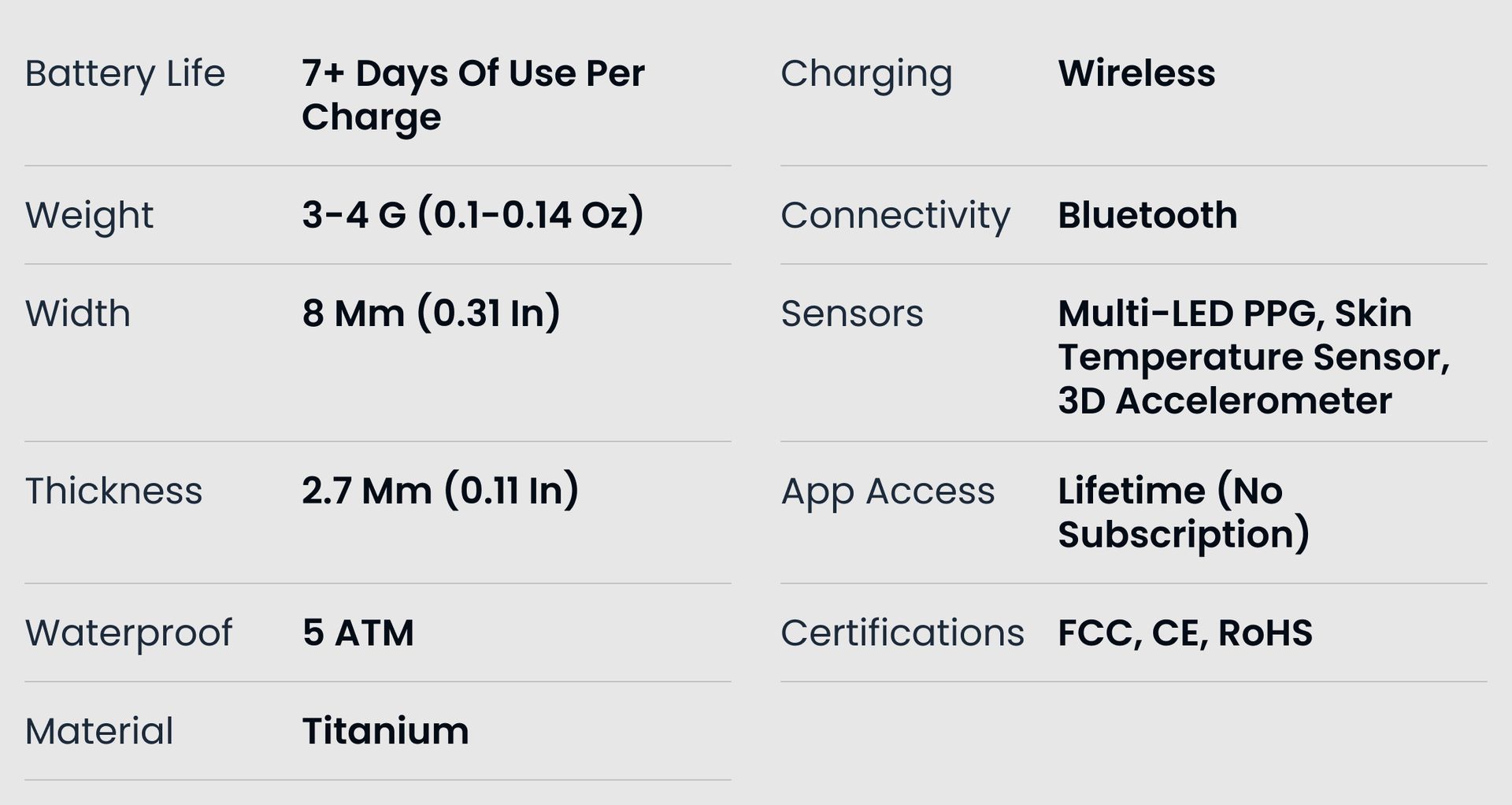
Task: Click the 'Lifetime (No Subscription)' value
Action: pos(1184,512)
